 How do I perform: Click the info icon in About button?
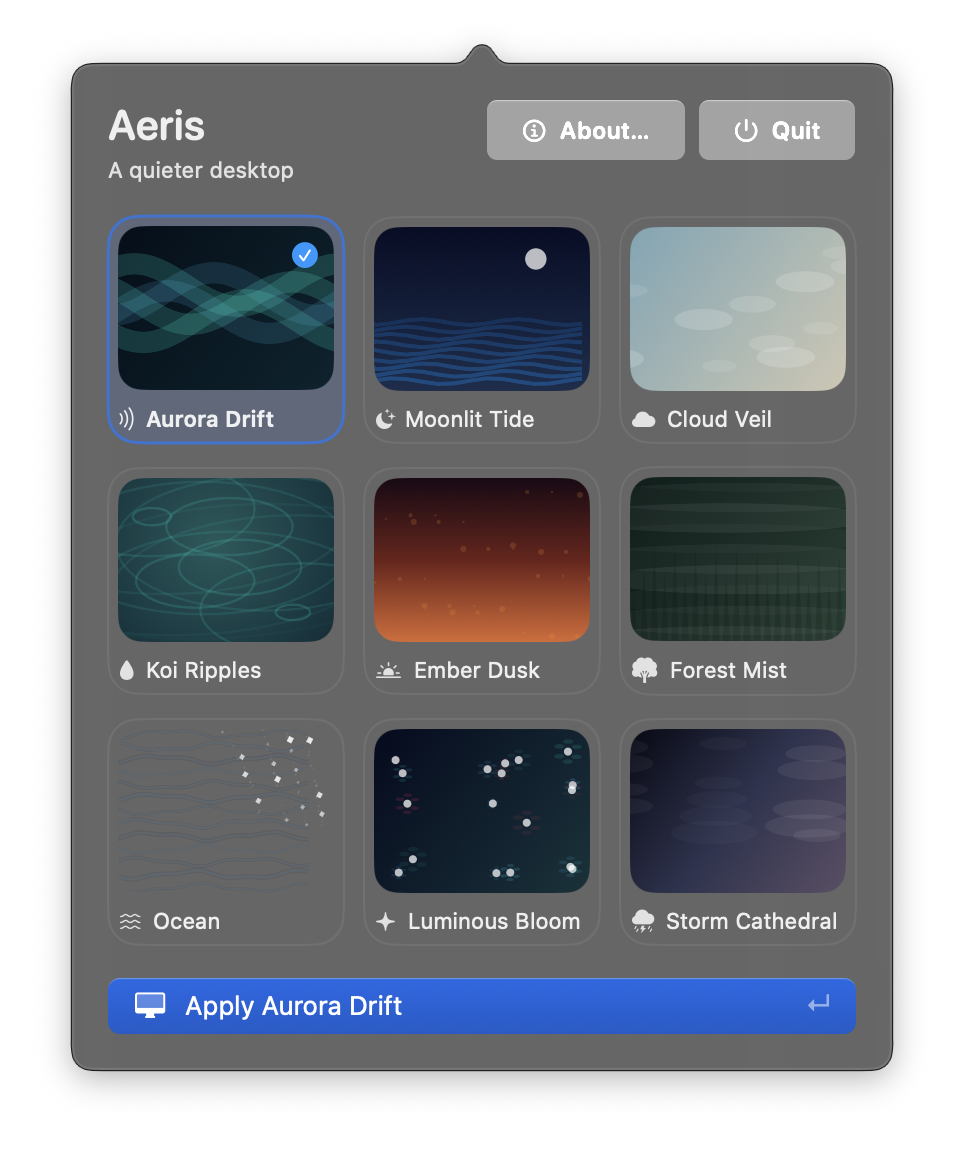click(x=533, y=131)
